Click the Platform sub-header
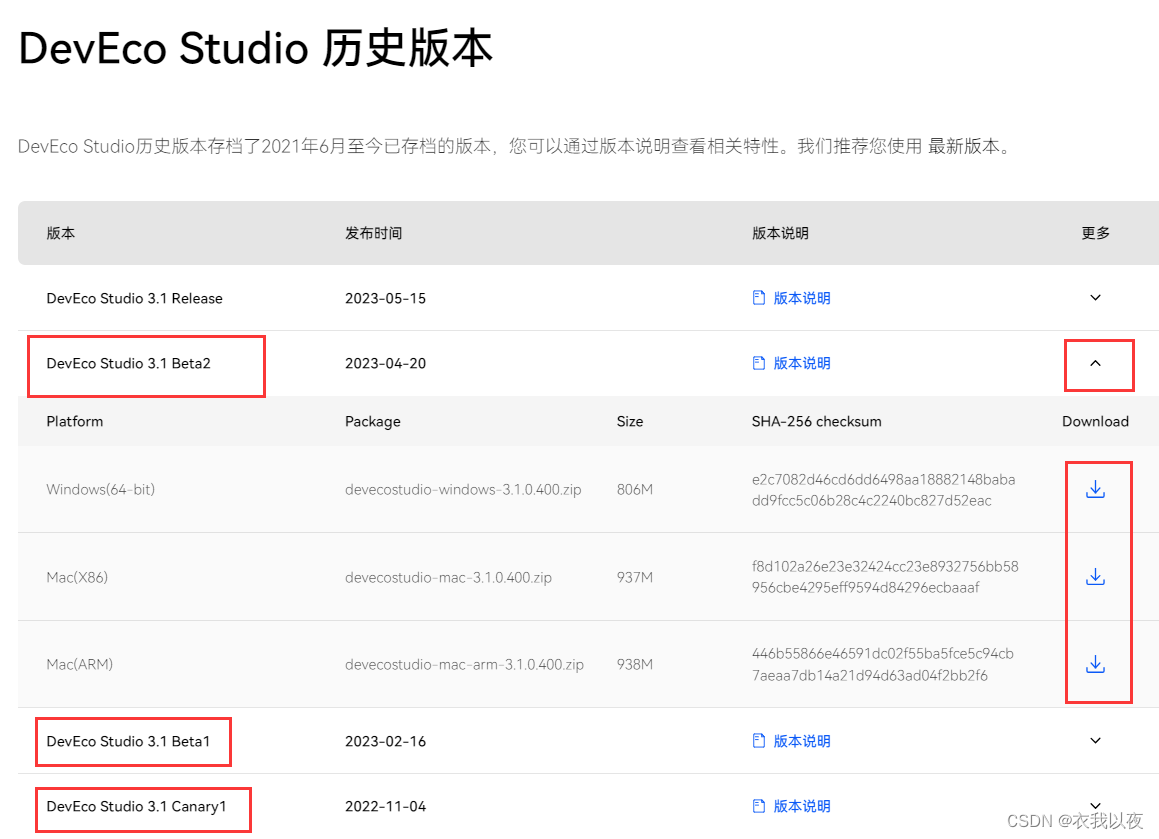Screen dimensions: 1159x839 tap(75, 421)
